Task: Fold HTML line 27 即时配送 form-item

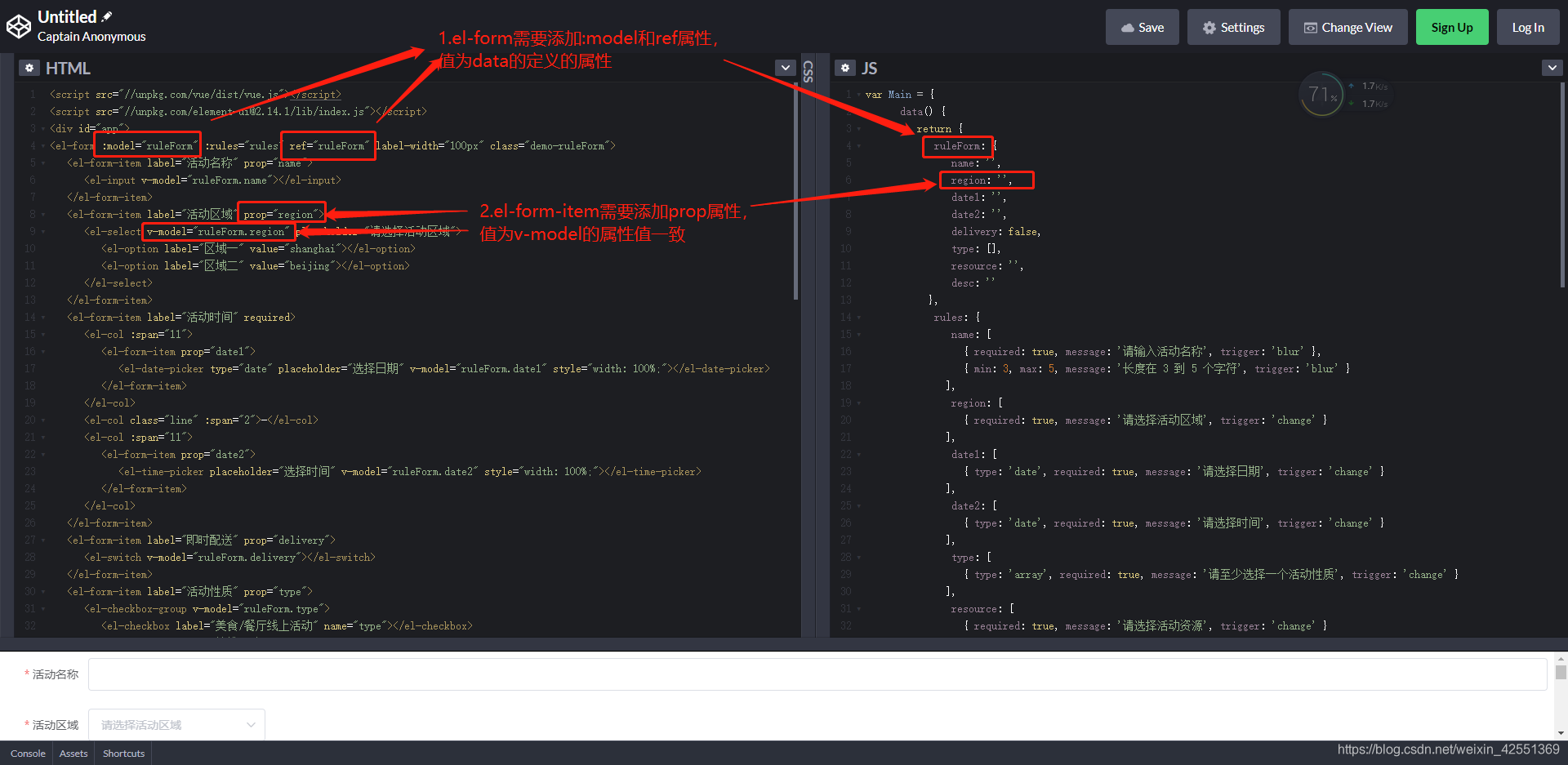Action: [42, 540]
